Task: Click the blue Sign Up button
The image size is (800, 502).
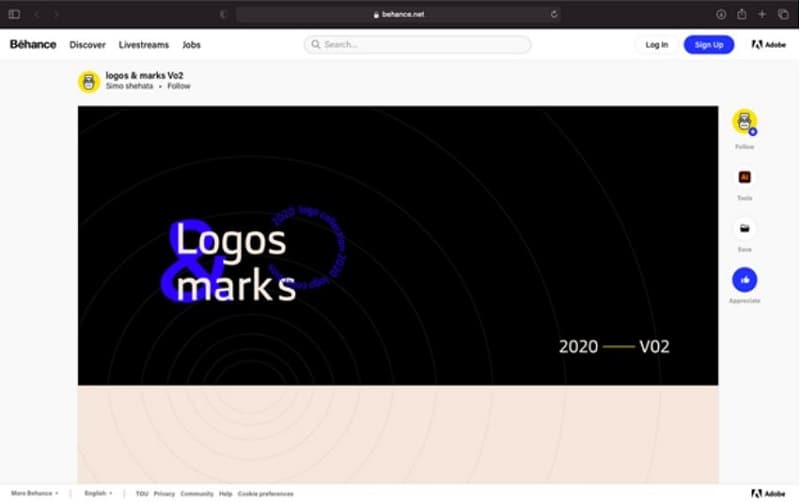Action: tap(709, 45)
